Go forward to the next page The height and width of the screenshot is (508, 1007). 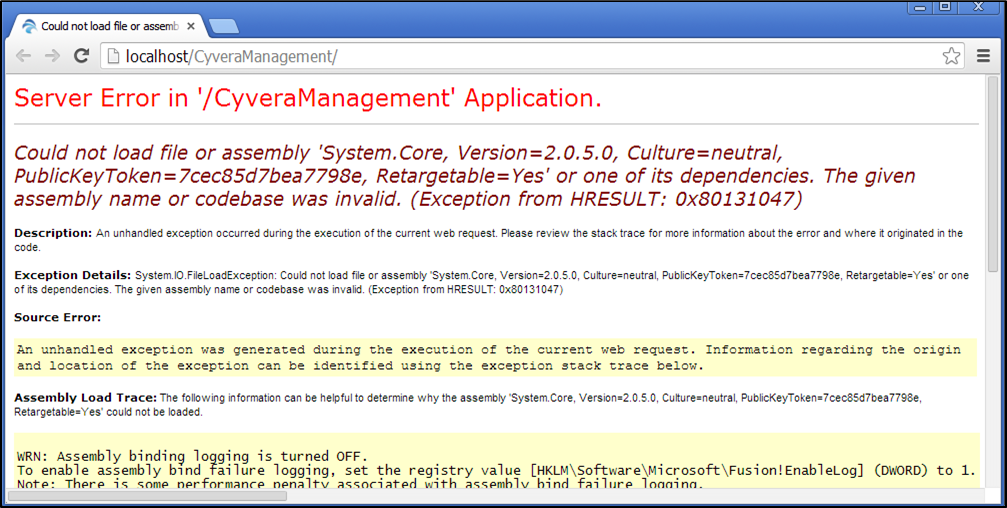53,56
